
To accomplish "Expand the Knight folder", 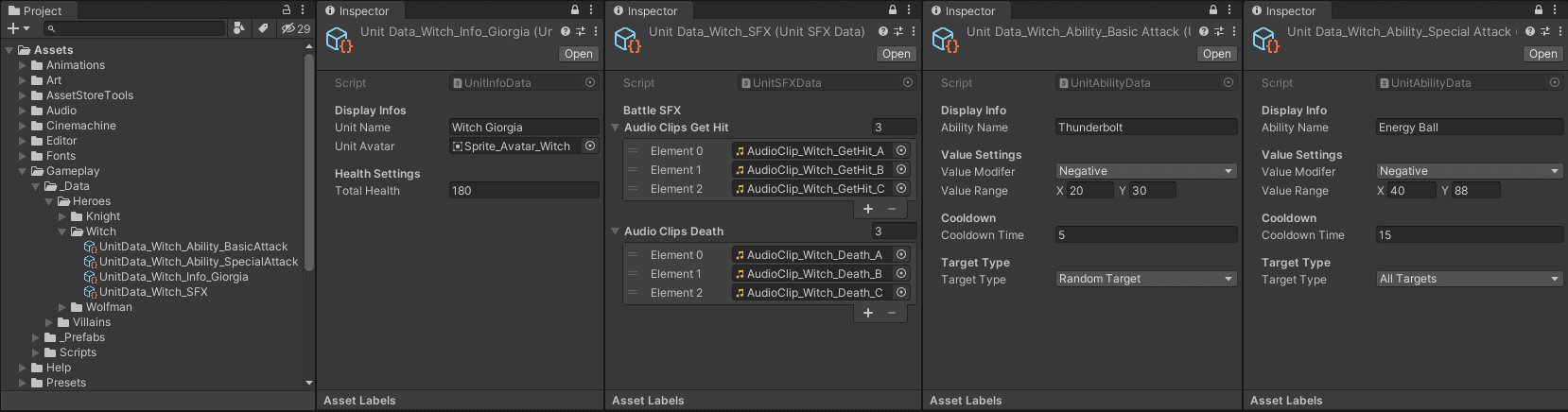I will coord(62,216).
